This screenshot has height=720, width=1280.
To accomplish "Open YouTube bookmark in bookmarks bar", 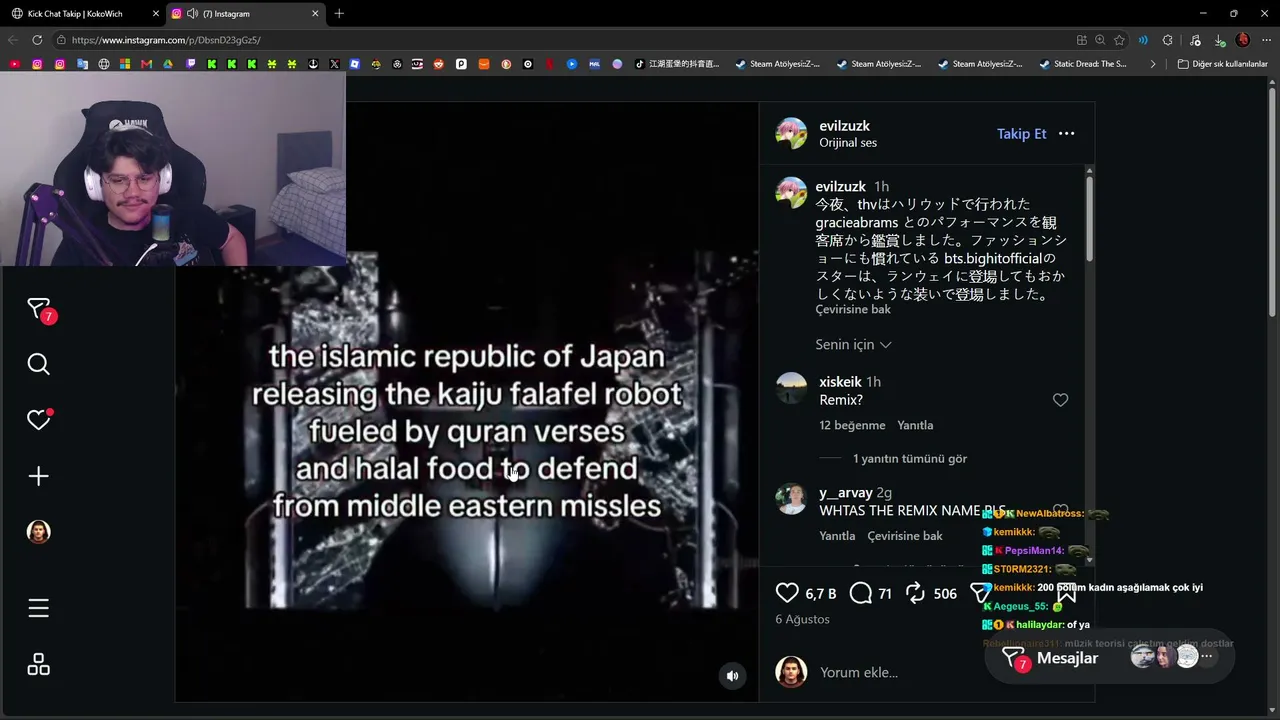I will click(14, 64).
